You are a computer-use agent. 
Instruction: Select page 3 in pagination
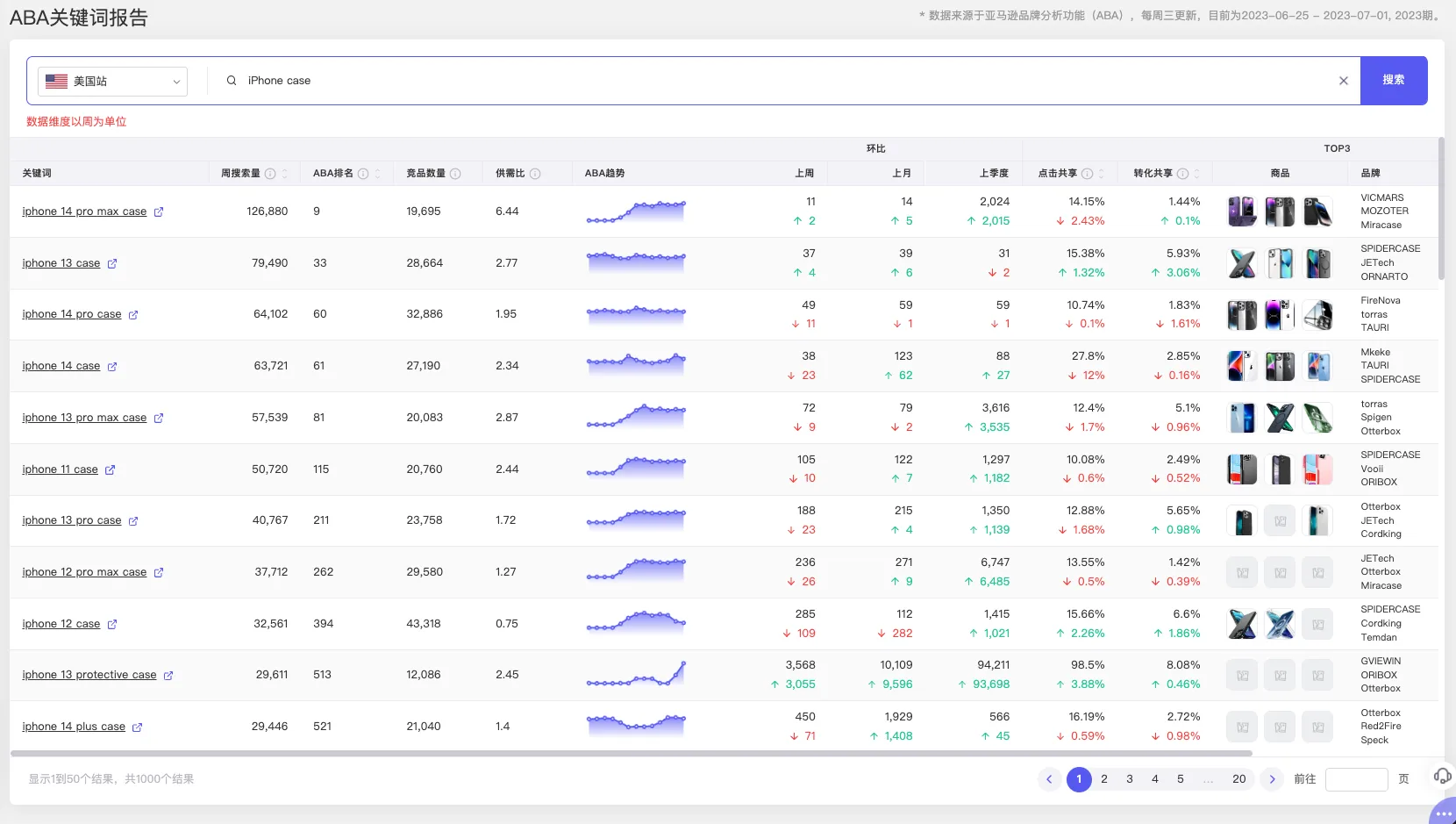(x=1130, y=779)
